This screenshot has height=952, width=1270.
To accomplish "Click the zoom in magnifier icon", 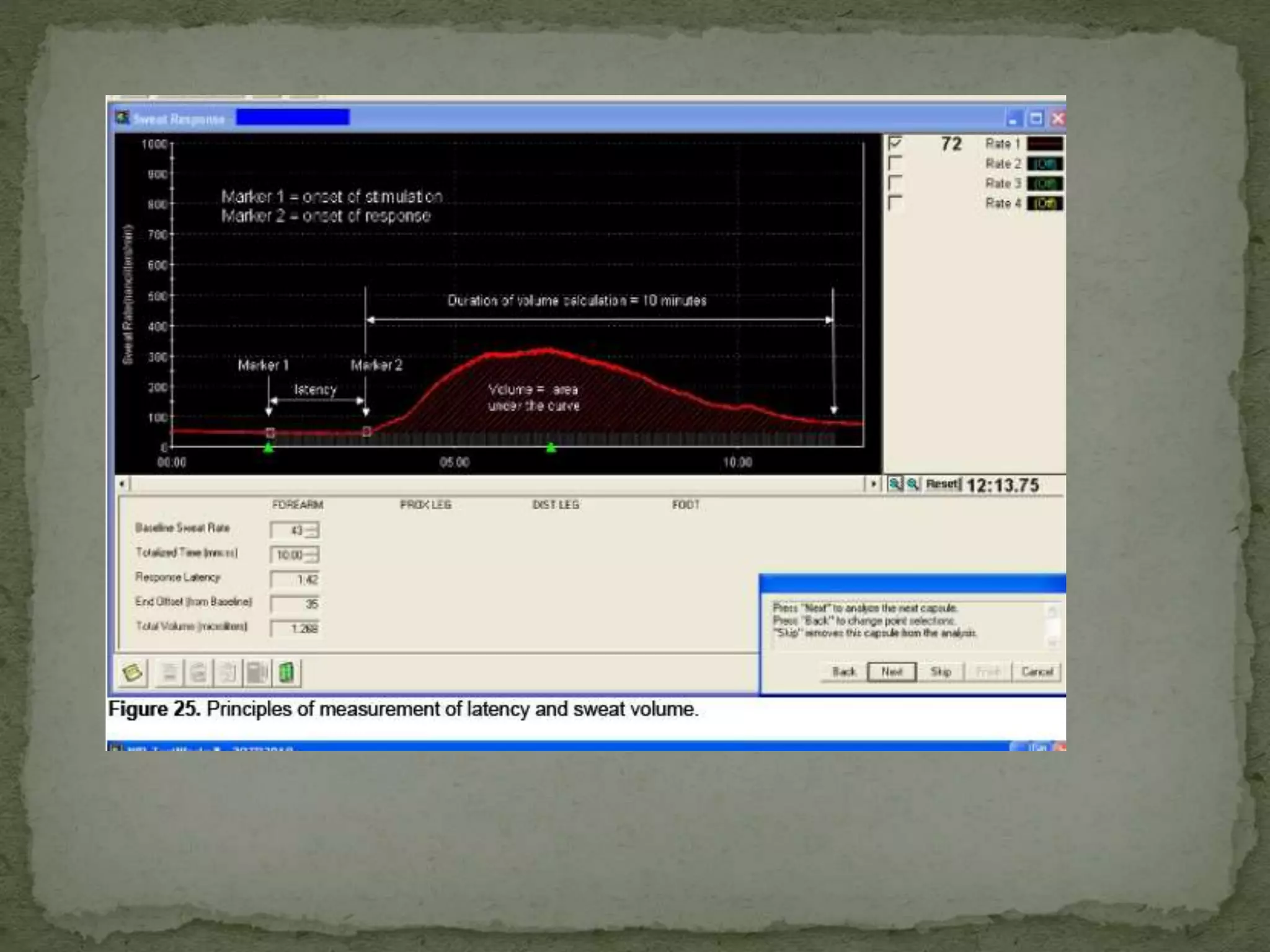I will point(895,484).
